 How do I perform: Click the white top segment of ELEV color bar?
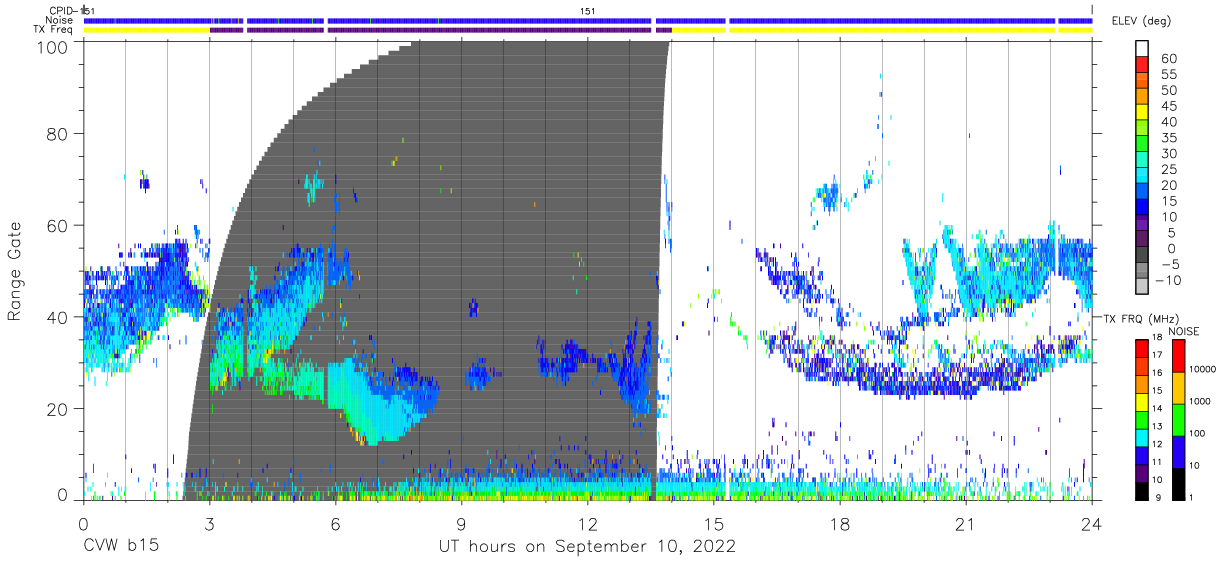[1143, 49]
